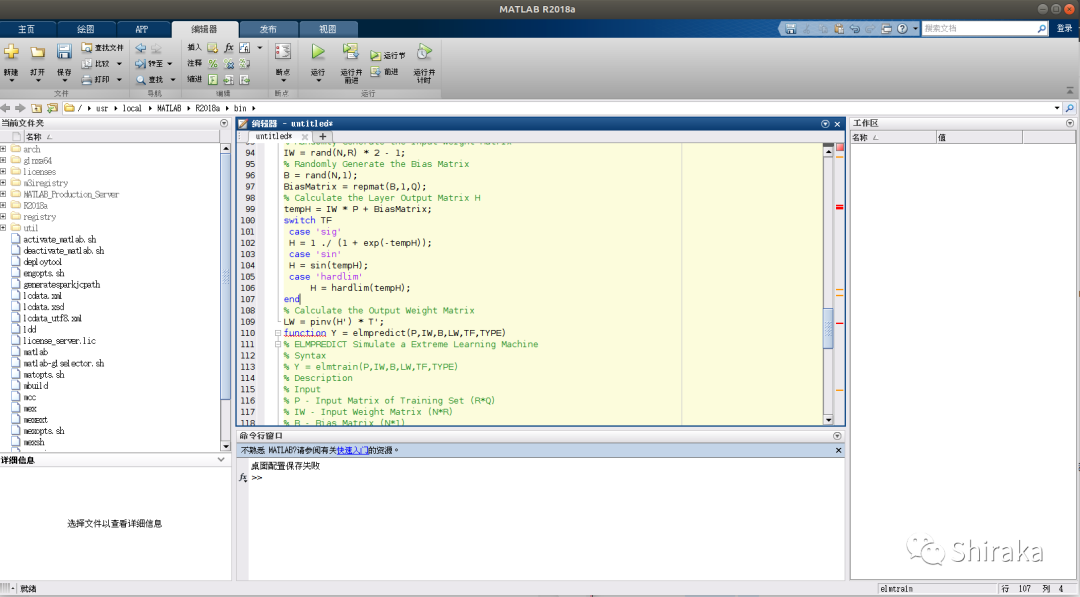Click the Save (保存) floppy disk icon
This screenshot has width=1080, height=597.
64,52
